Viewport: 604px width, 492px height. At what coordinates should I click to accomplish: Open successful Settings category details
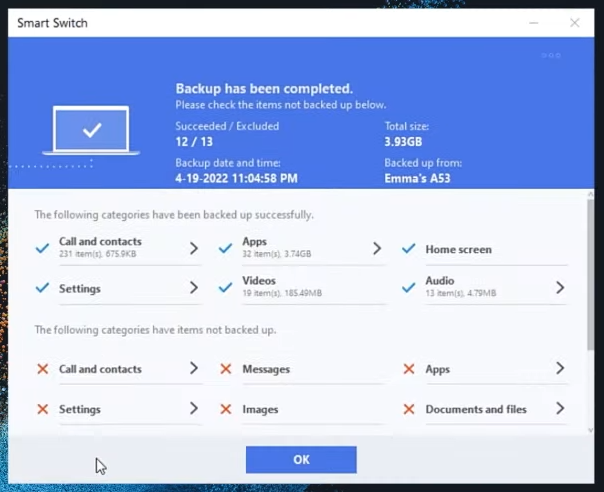pos(193,288)
